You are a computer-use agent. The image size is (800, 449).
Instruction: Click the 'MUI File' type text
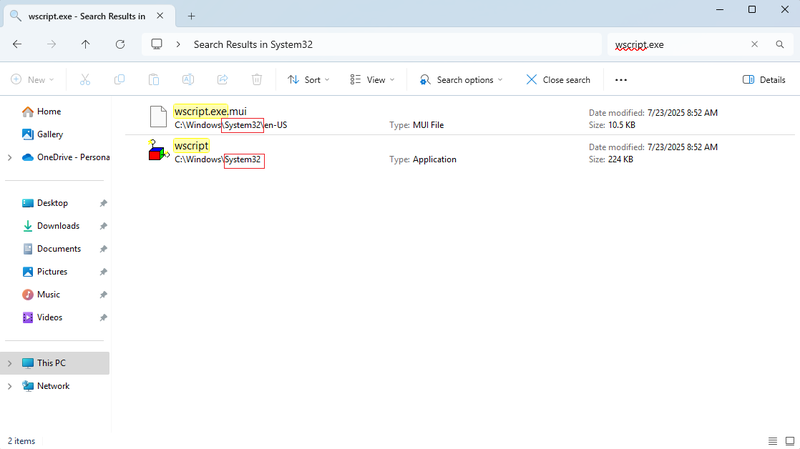tap(428, 125)
